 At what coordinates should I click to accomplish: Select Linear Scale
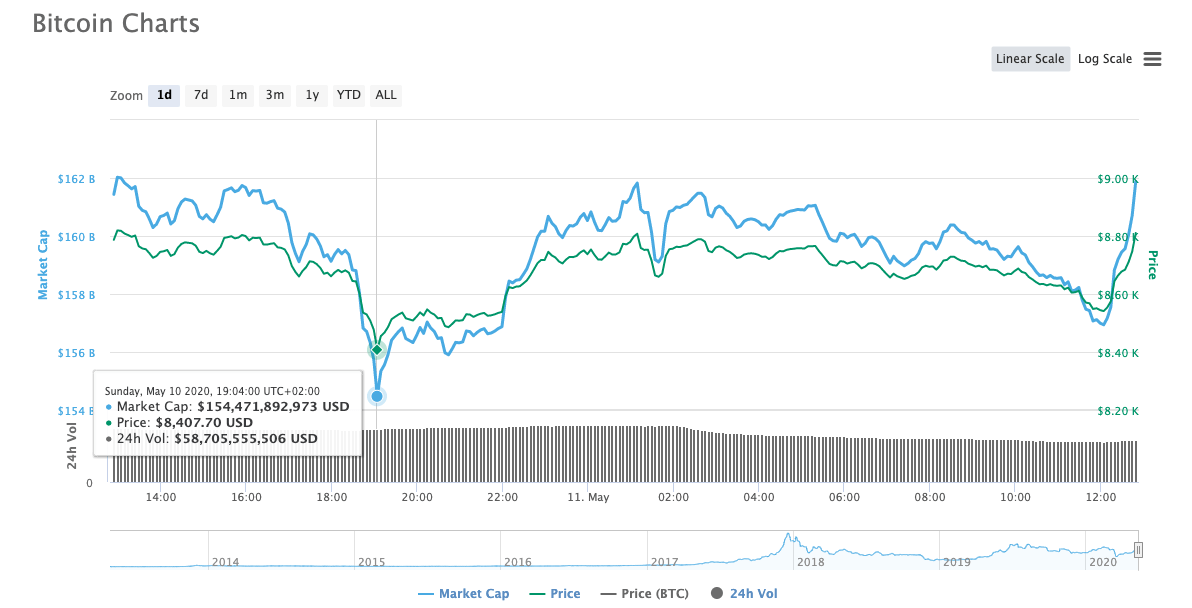tap(1030, 59)
